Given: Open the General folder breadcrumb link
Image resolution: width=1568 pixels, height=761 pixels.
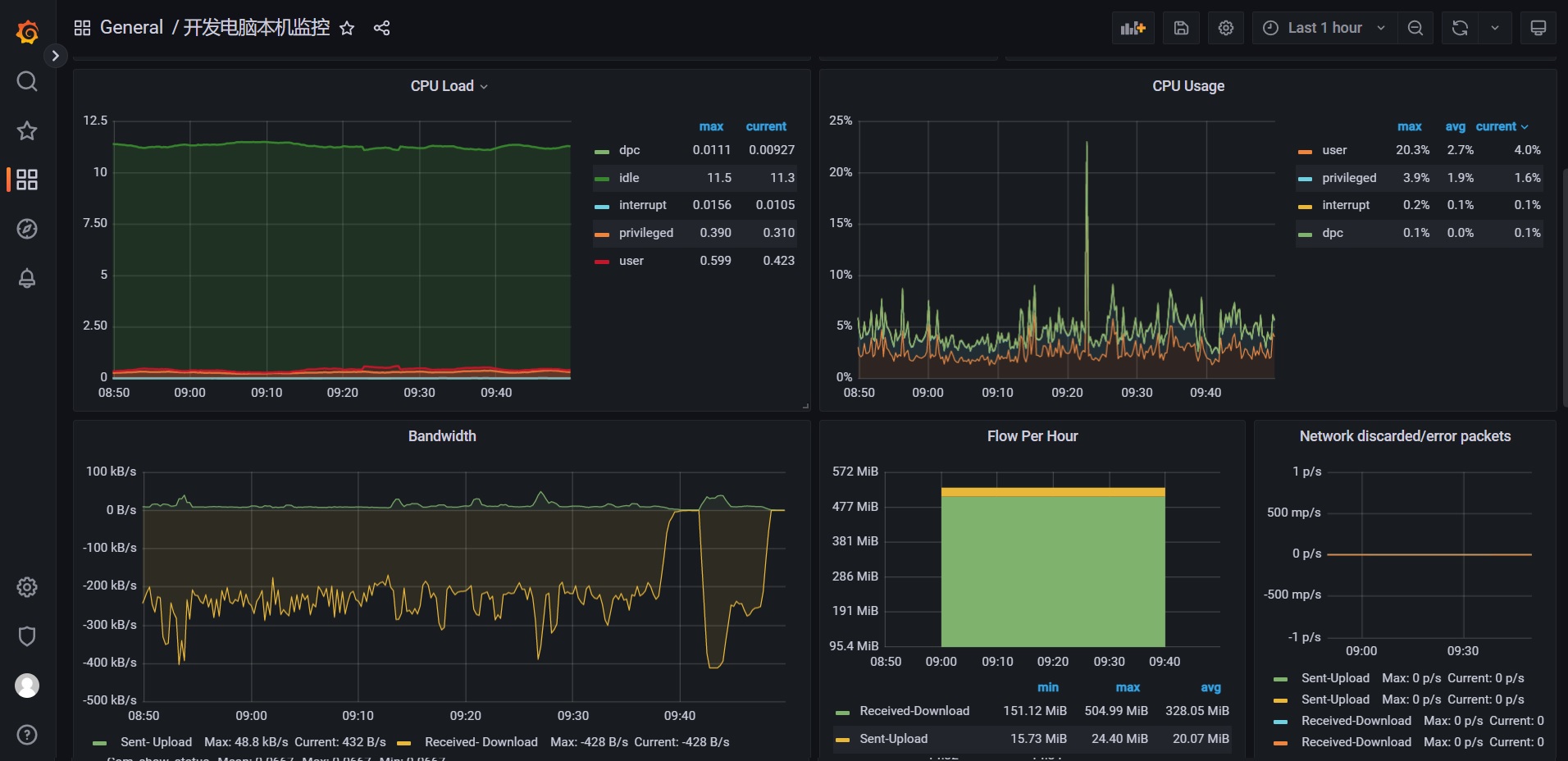Looking at the screenshot, I should tap(131, 28).
